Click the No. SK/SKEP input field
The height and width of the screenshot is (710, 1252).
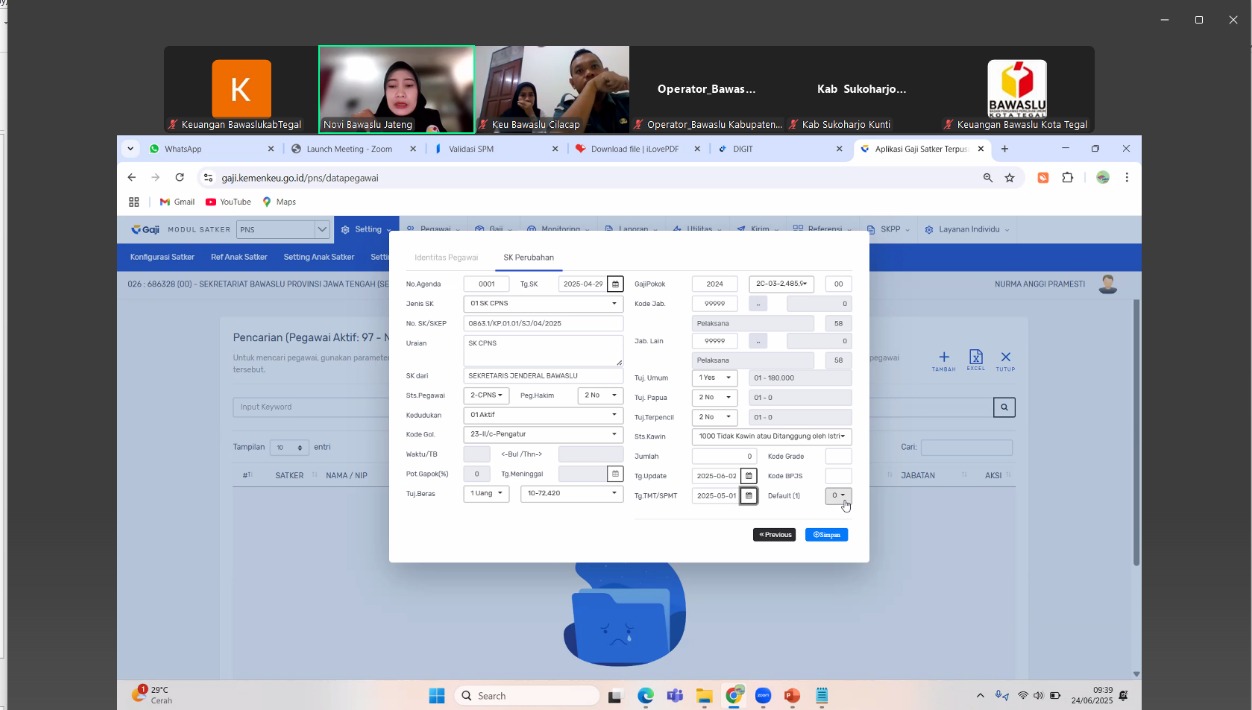coord(543,324)
